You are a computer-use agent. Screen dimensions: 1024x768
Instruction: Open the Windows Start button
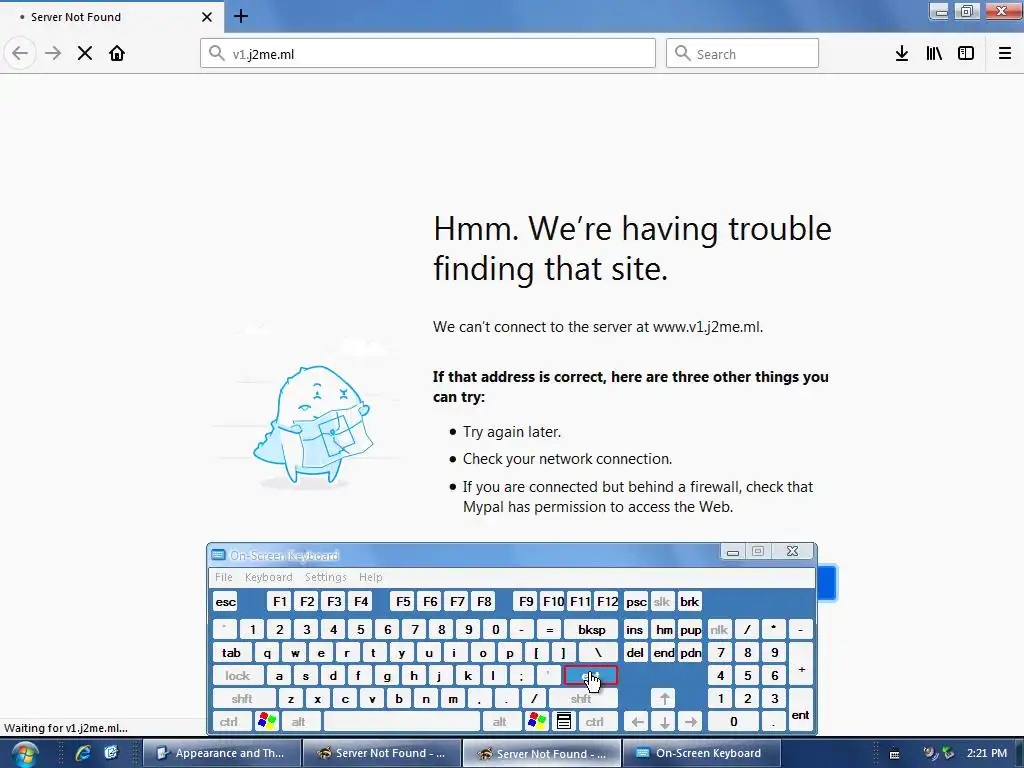point(24,754)
